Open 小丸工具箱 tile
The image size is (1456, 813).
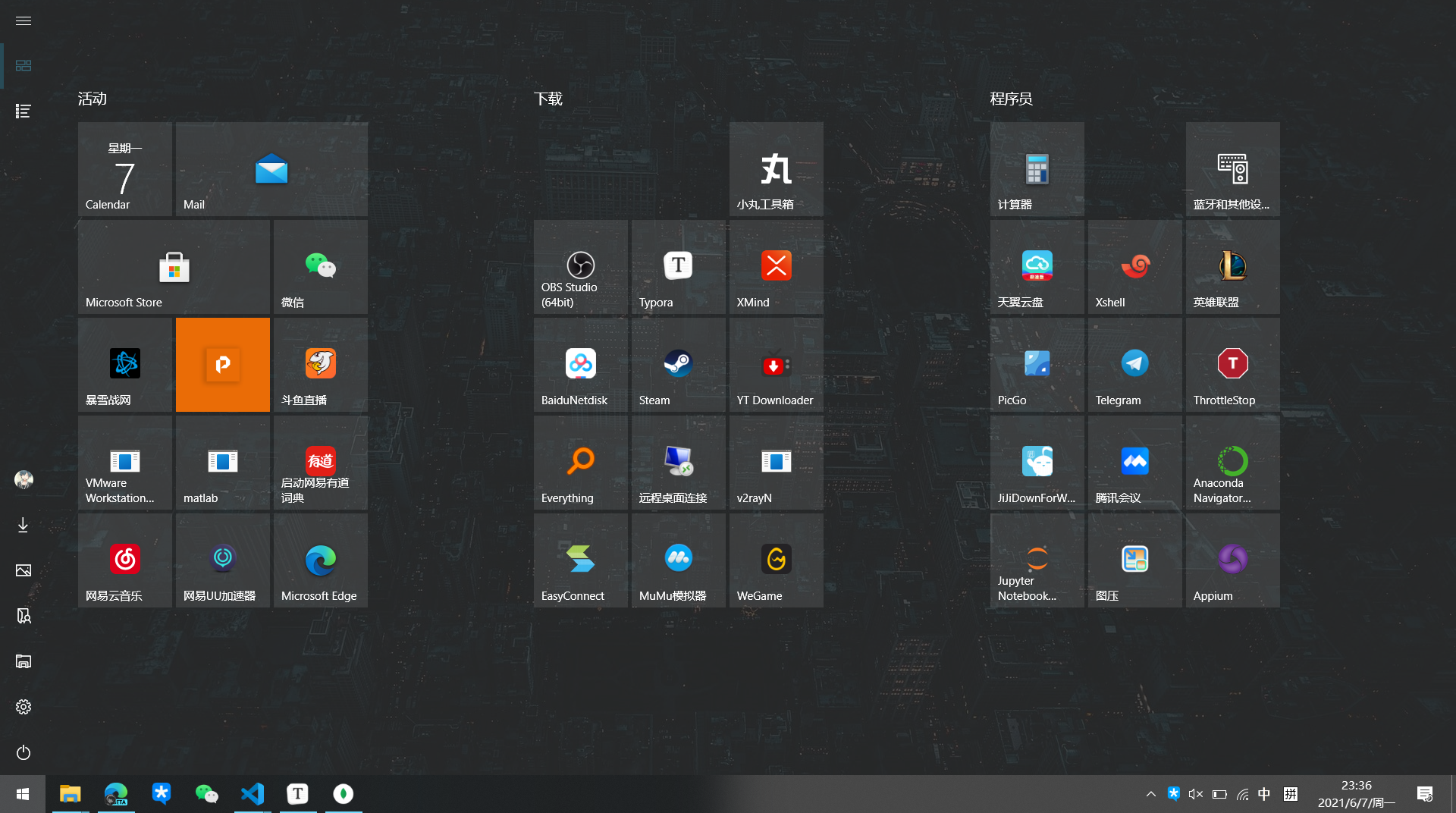[777, 169]
